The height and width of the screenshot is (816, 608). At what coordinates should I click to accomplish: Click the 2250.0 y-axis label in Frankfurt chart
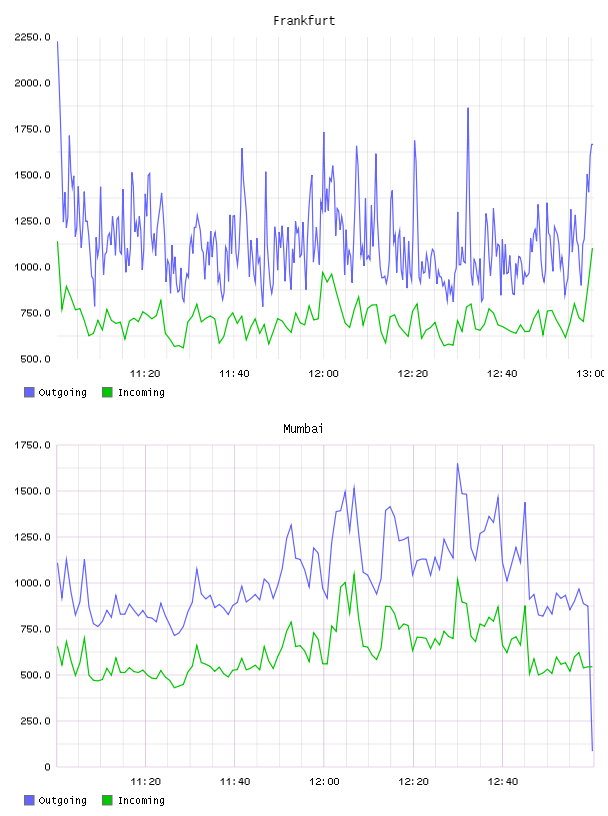[32, 37]
